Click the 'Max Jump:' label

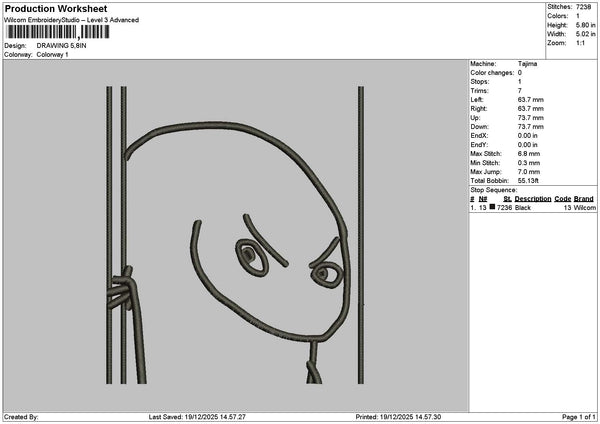point(486,172)
